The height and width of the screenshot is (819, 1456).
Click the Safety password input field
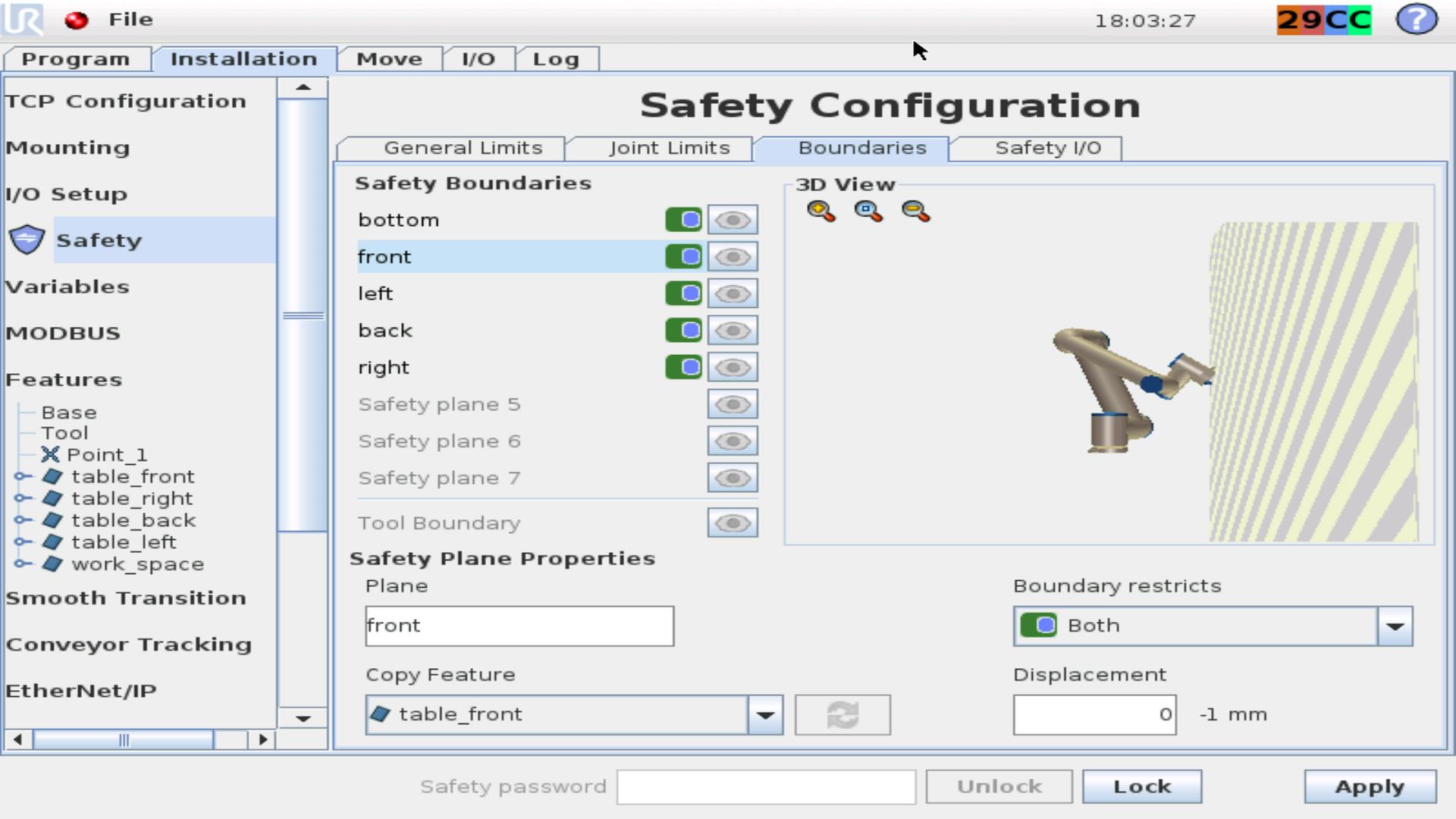click(766, 786)
